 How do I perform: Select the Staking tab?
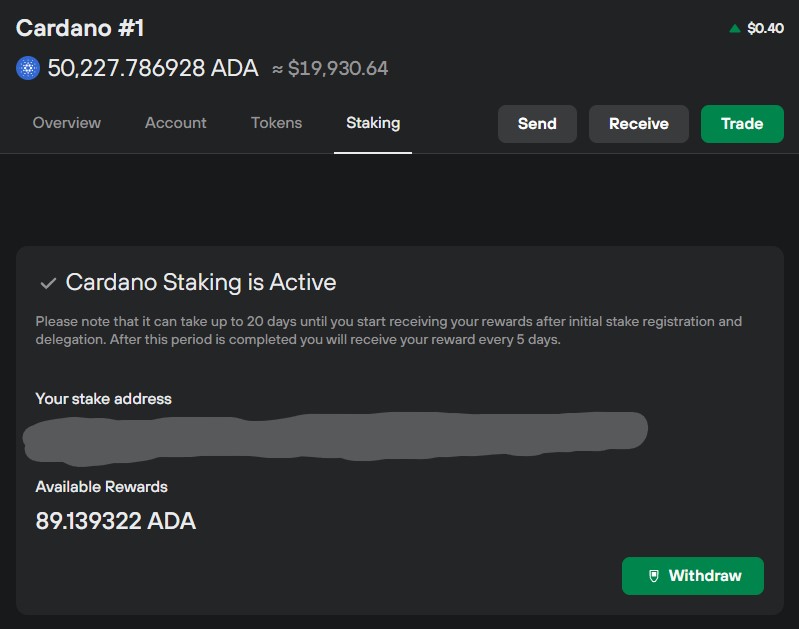[373, 123]
